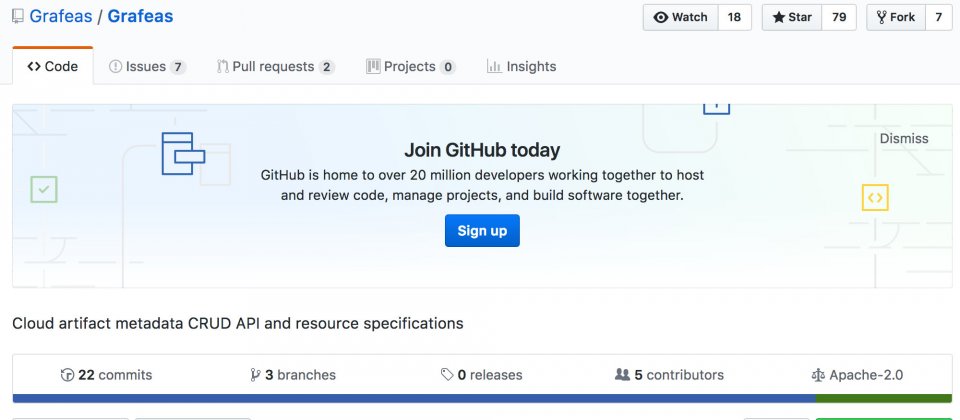Click the branches icon beside 3 branches
Screen dimensions: 960x420
(x=256, y=375)
